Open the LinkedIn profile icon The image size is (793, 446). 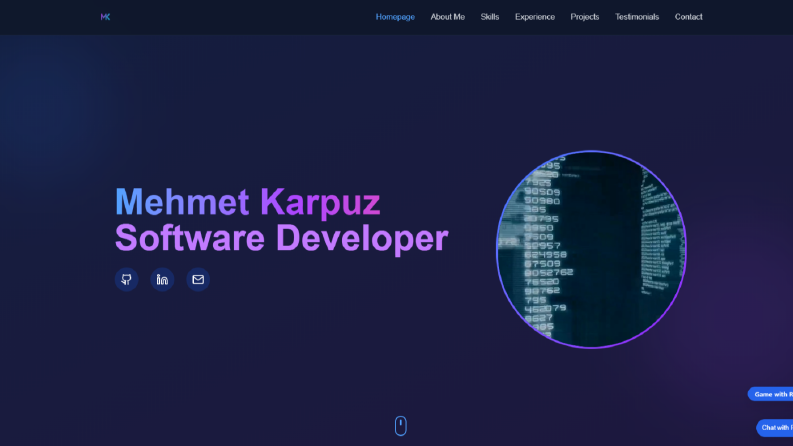pos(162,279)
